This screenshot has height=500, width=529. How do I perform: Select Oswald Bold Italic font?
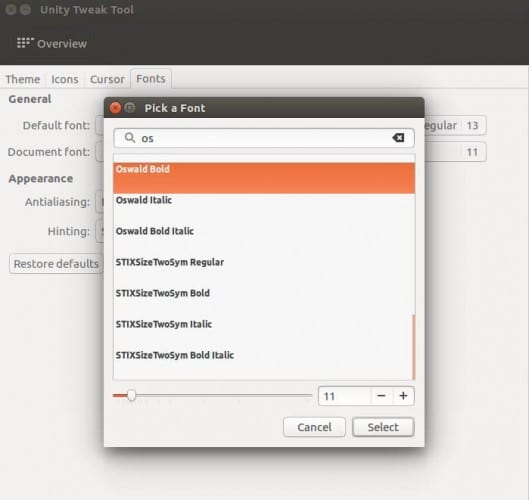(x=264, y=240)
